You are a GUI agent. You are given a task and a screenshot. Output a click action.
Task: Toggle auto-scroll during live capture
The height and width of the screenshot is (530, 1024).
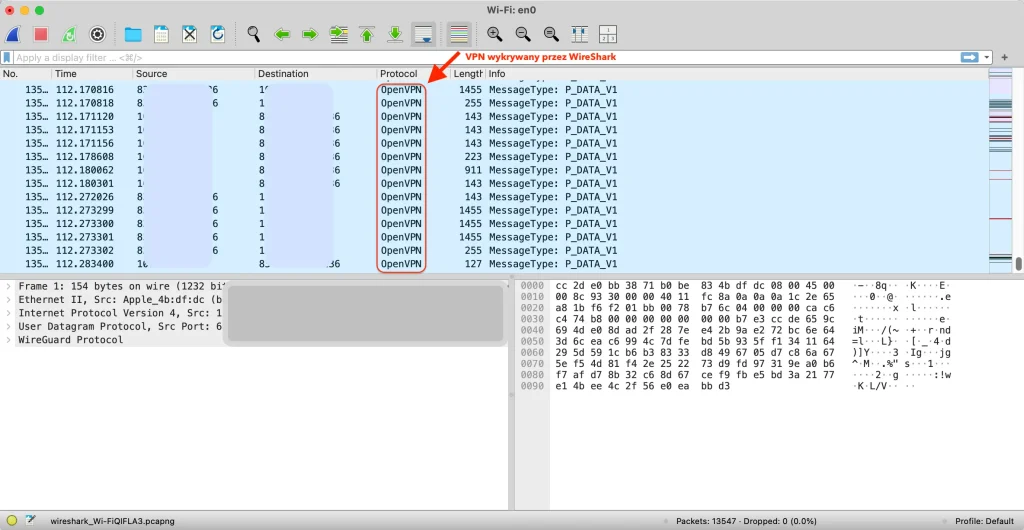423,34
